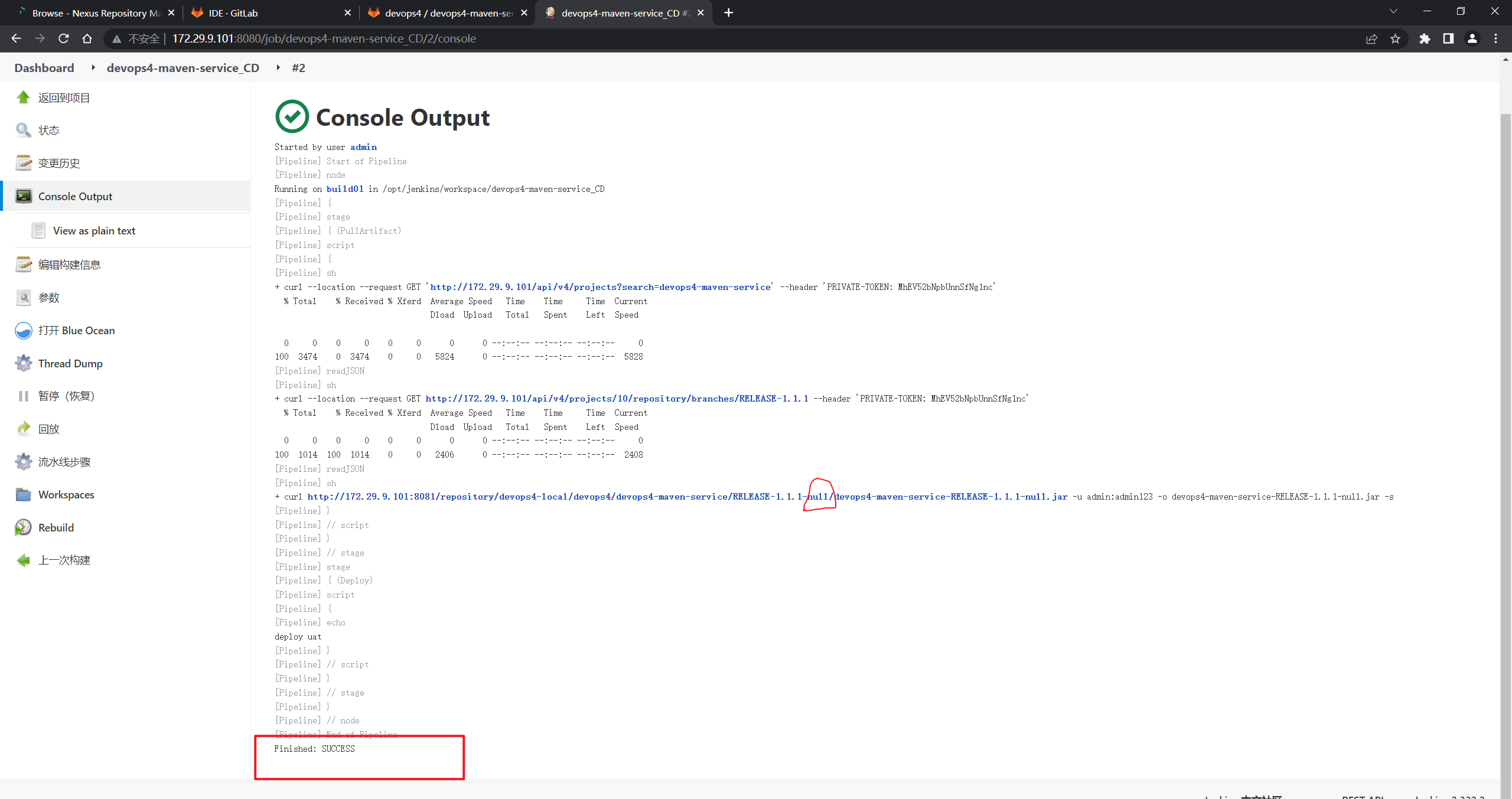Viewport: 1512px width, 799px height.
Task: Open Blue Ocean via its icon
Action: point(23,331)
